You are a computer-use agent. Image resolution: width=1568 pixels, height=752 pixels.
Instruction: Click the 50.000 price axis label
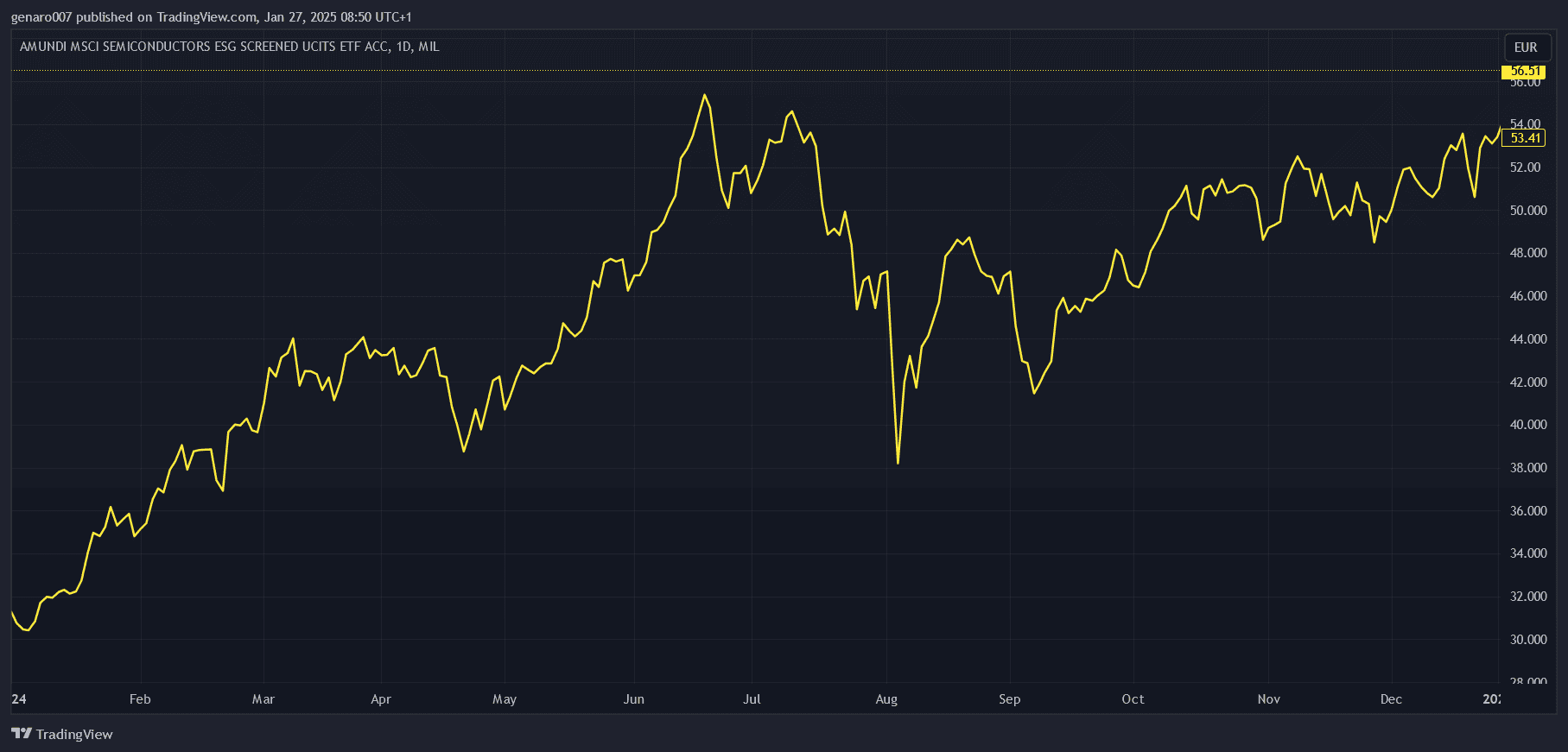[1528, 211]
